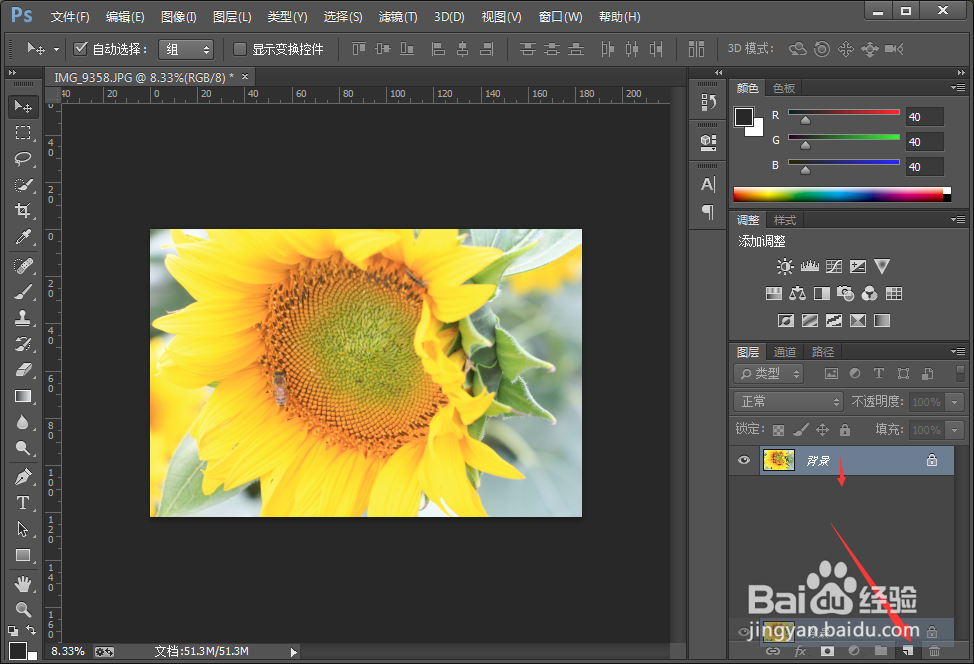Select the Eraser tool

(x=23, y=370)
